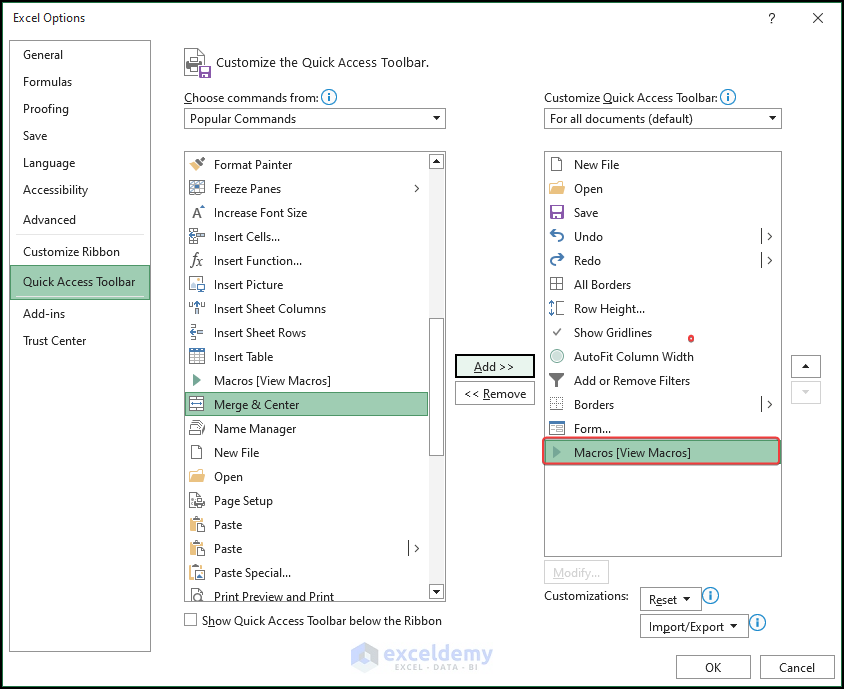Click the Format Painter brush icon
This screenshot has width=844, height=689.
(197, 164)
